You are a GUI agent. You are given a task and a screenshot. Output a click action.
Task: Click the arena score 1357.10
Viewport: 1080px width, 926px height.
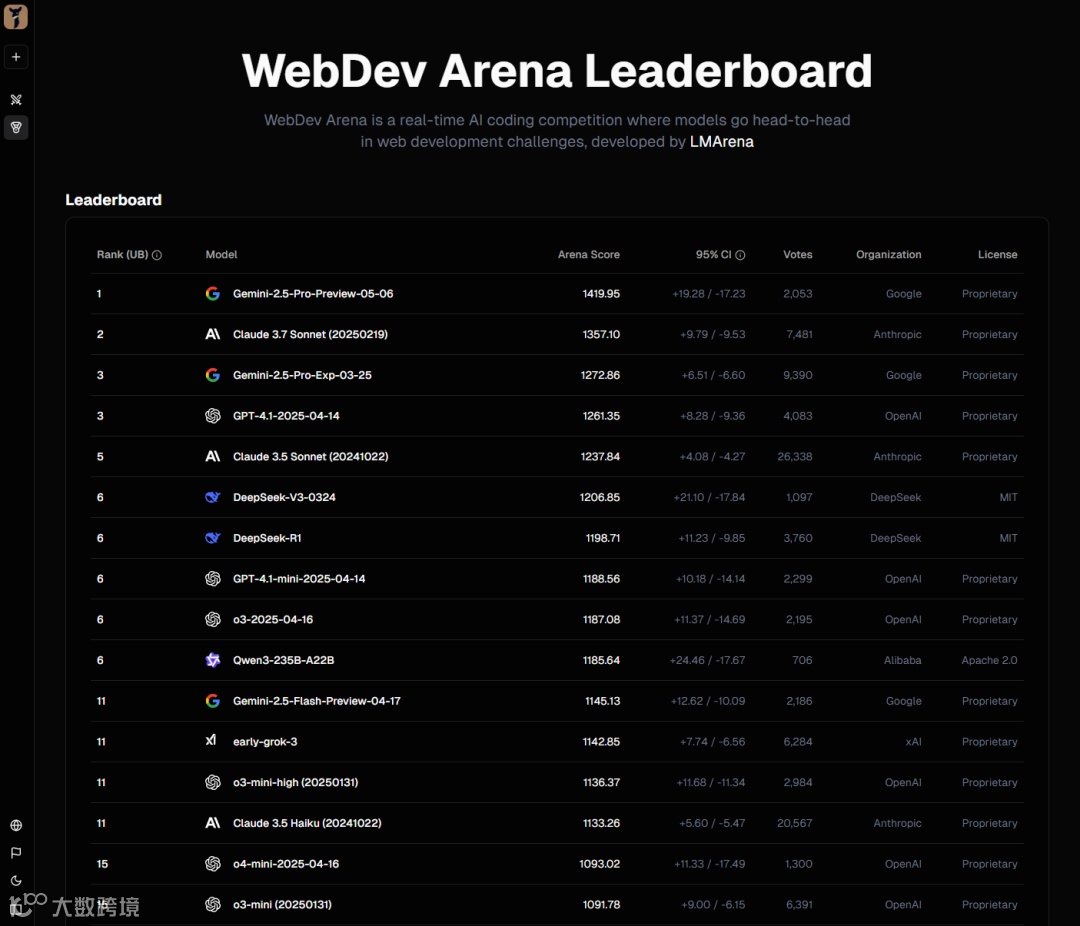[x=601, y=334]
